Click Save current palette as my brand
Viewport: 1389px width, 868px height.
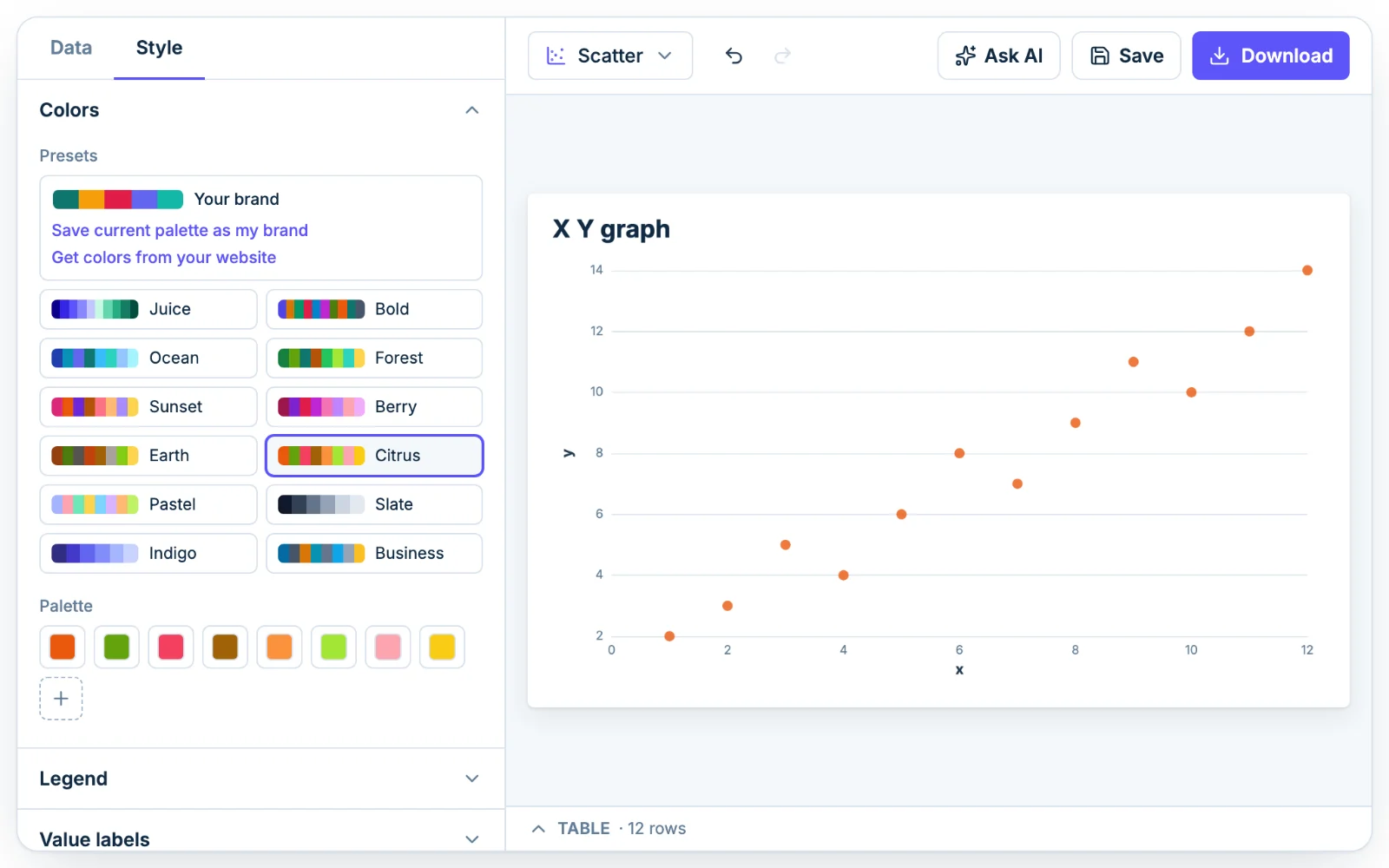point(180,230)
